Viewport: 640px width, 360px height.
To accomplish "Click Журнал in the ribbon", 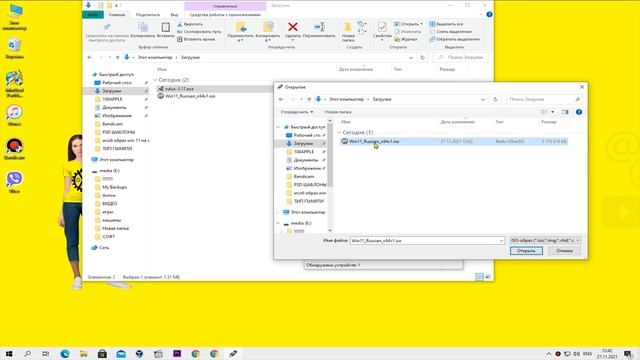I will (x=406, y=39).
